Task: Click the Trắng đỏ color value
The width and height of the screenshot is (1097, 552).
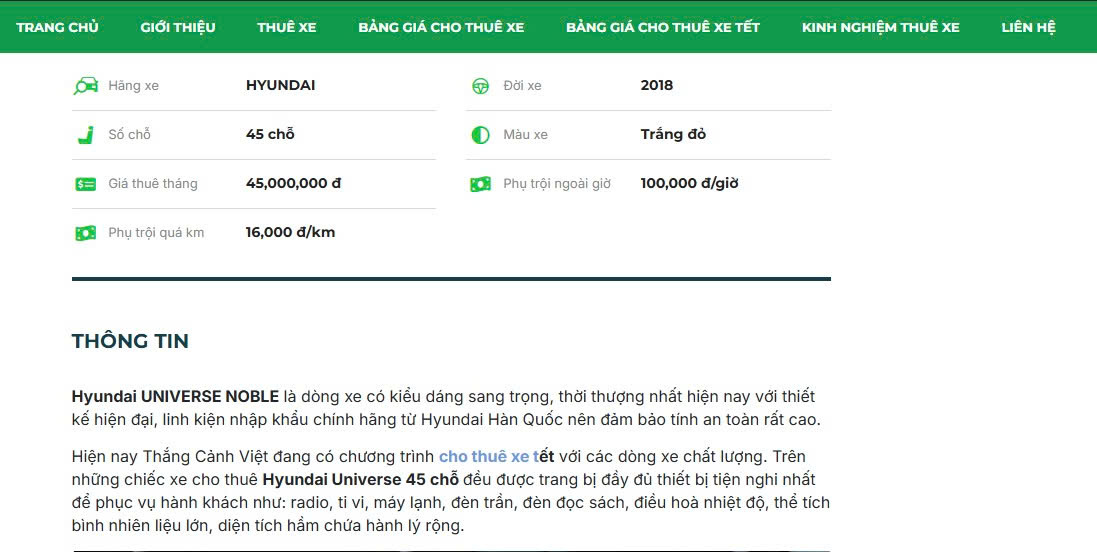Action: (673, 135)
